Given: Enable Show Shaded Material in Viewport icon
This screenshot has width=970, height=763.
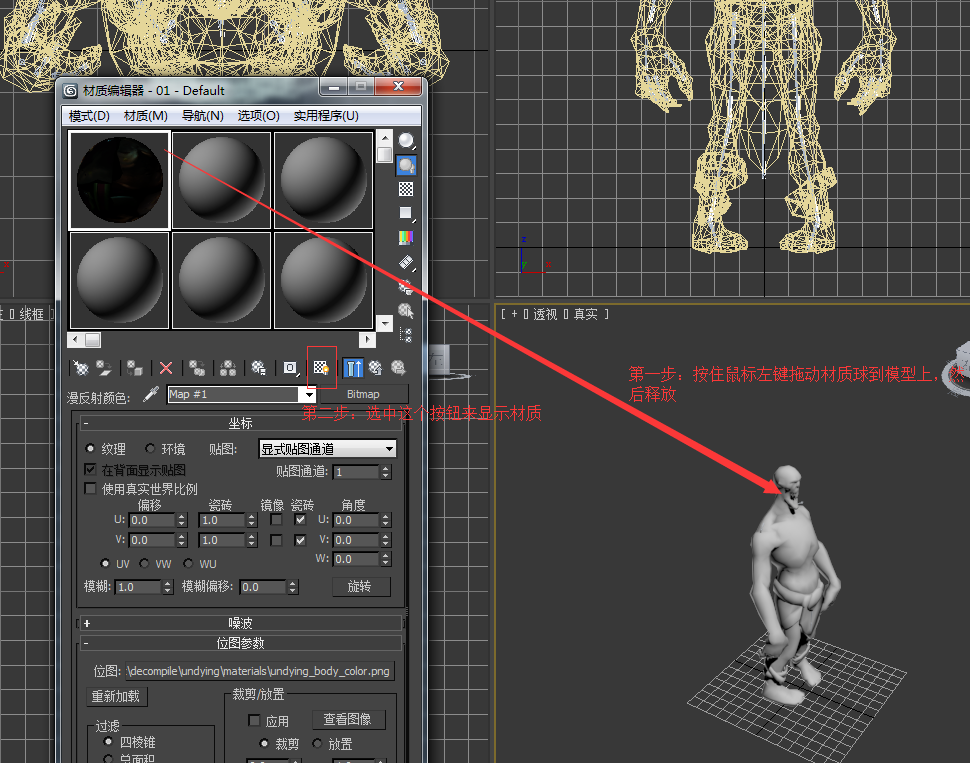Looking at the screenshot, I should tap(321, 367).
